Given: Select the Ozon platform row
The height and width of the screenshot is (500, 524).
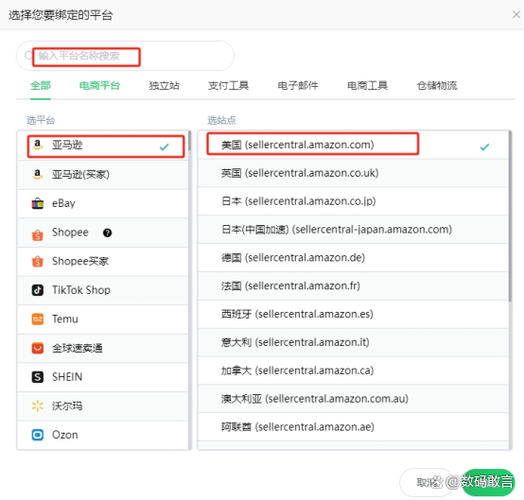Looking at the screenshot, I should pos(103,435).
